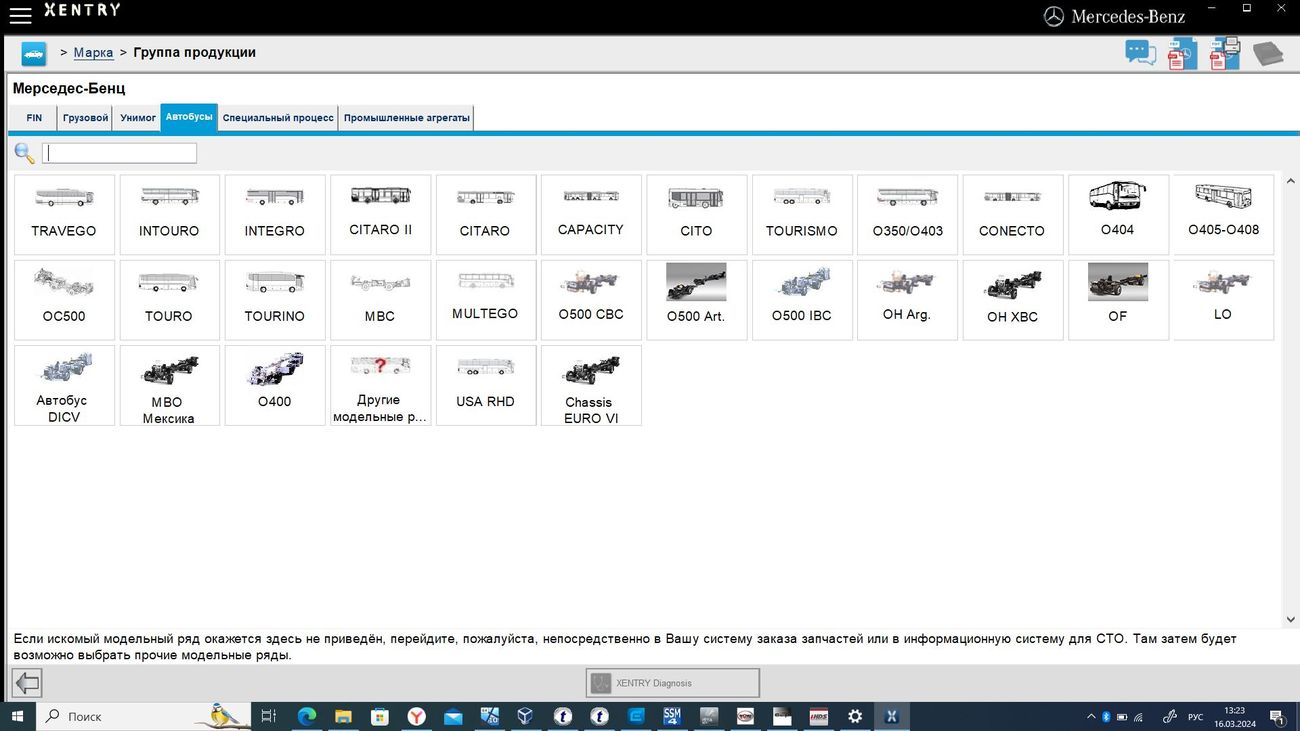
Task: Select the O405-O408 bus tile
Action: click(x=1224, y=215)
